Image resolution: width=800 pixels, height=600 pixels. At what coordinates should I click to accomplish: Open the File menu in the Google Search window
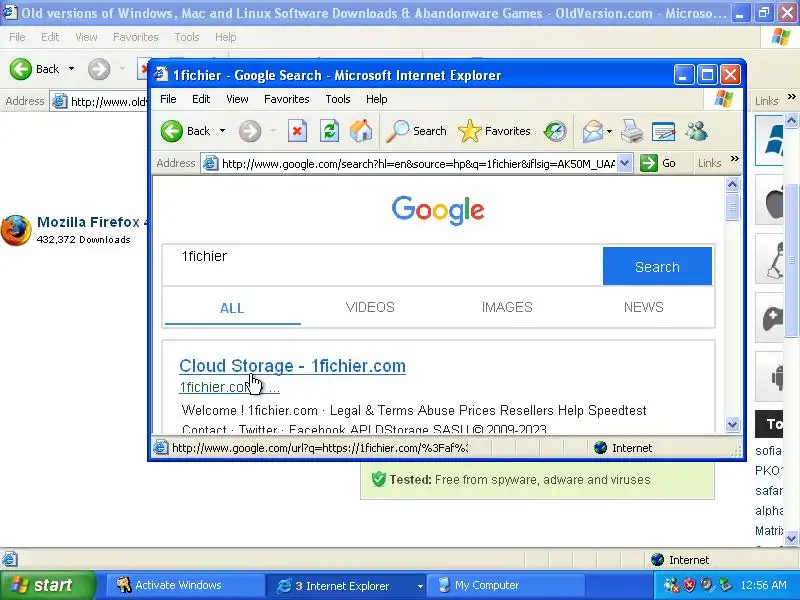pos(168,99)
